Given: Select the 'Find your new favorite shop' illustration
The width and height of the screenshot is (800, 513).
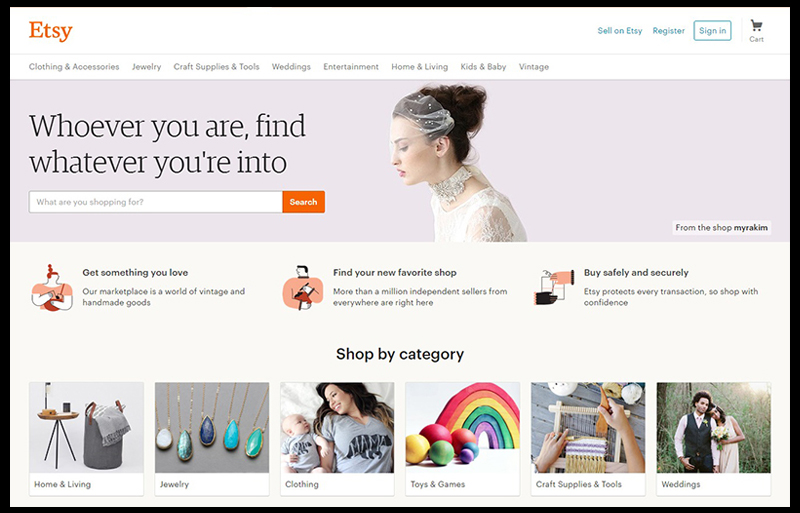Looking at the screenshot, I should tap(303, 287).
